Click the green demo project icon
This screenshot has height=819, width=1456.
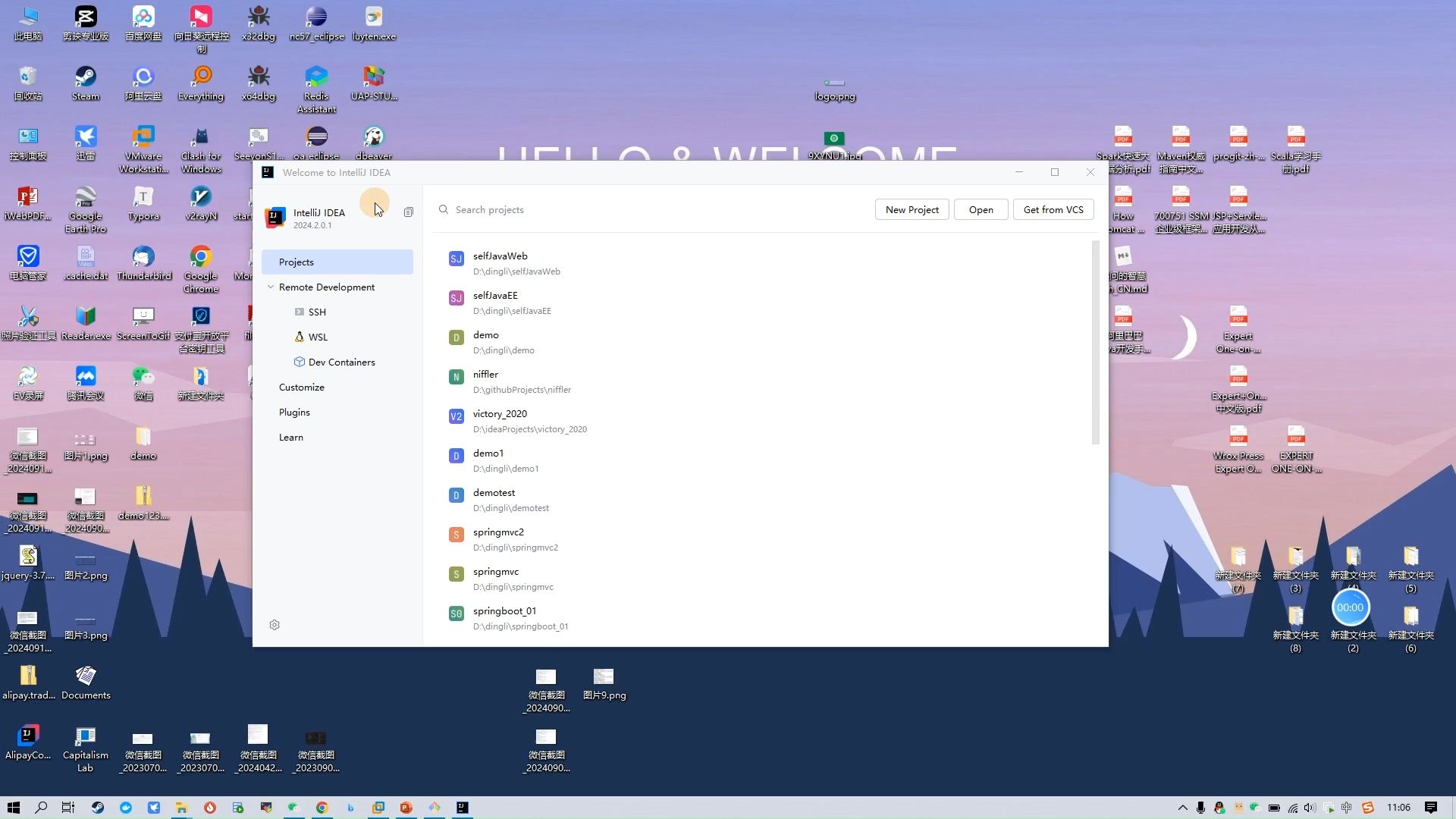point(456,337)
